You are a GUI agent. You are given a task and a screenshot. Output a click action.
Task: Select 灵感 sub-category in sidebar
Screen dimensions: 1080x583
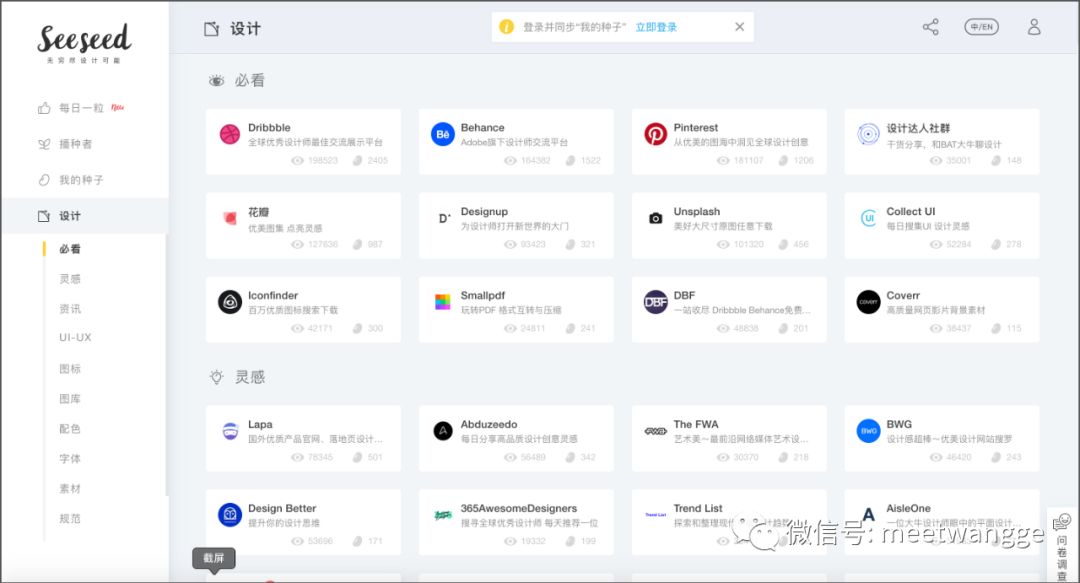click(x=70, y=278)
